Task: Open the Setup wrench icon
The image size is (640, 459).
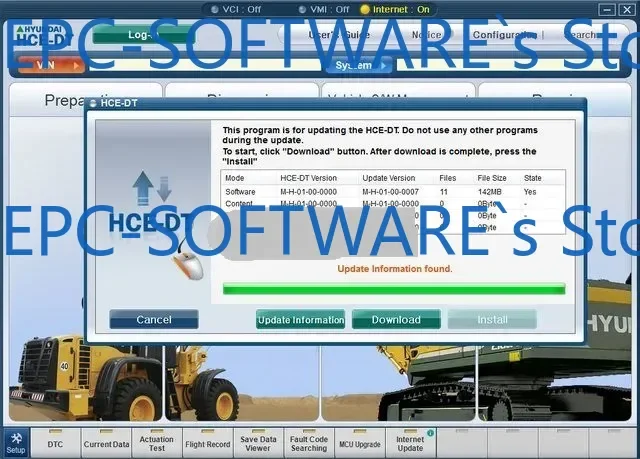Action: pos(16,443)
